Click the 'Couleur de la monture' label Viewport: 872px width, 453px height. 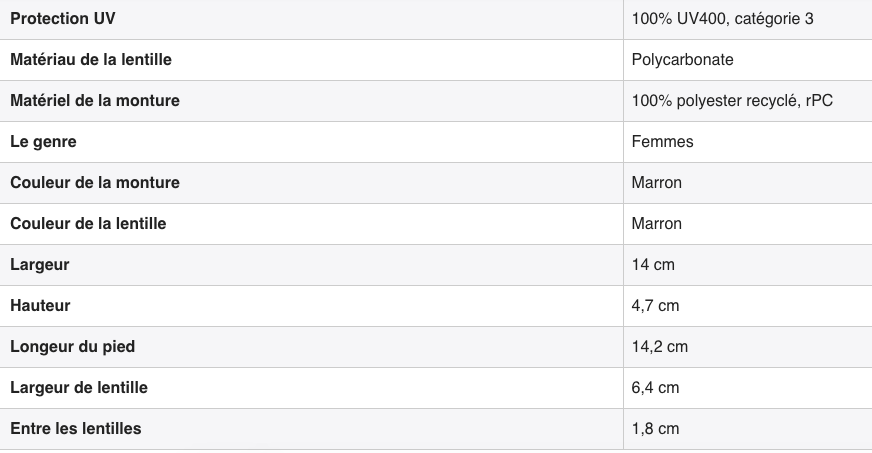coord(95,183)
